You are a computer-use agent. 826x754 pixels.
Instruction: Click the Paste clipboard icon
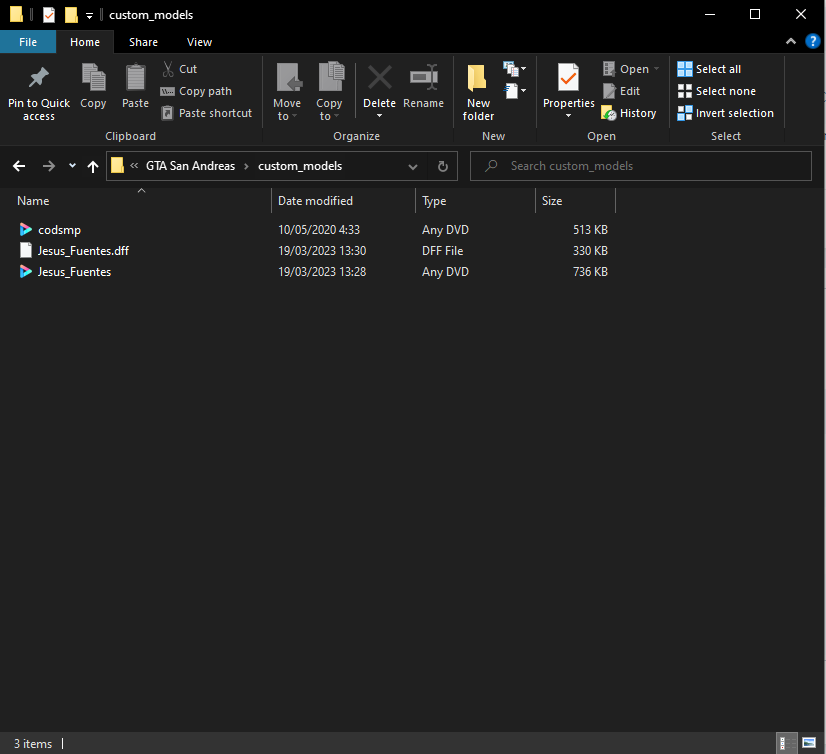click(x=135, y=77)
